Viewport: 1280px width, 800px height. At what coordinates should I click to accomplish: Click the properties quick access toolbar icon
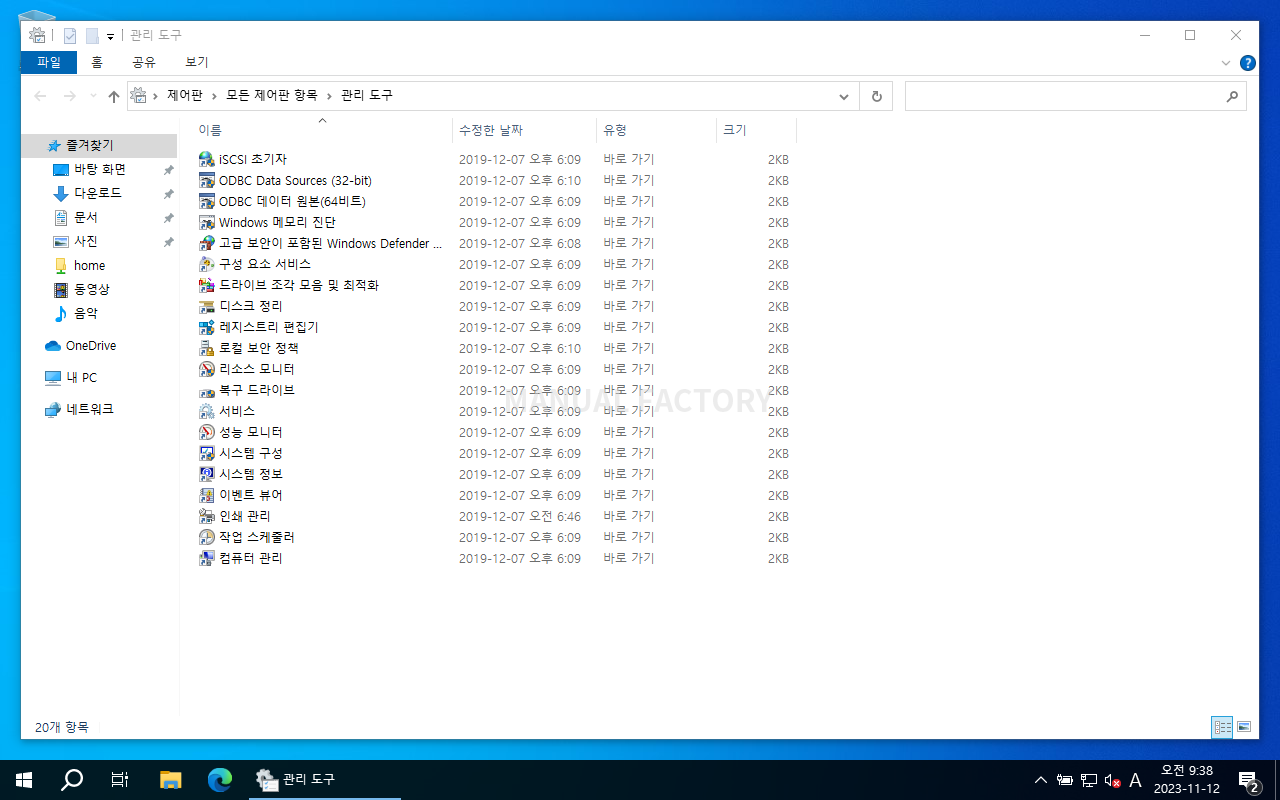(70, 35)
